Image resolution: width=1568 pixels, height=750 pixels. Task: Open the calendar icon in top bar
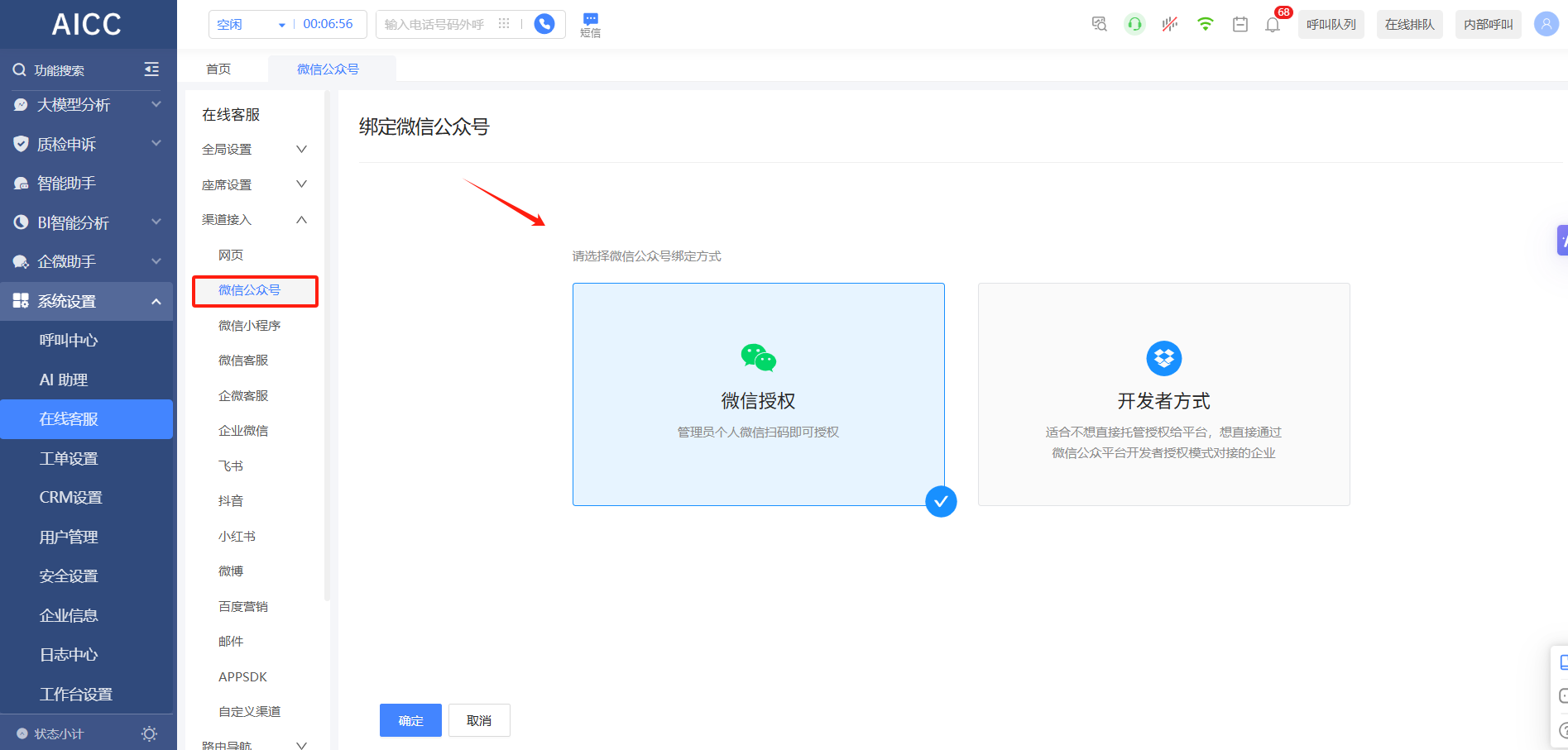tap(1240, 24)
